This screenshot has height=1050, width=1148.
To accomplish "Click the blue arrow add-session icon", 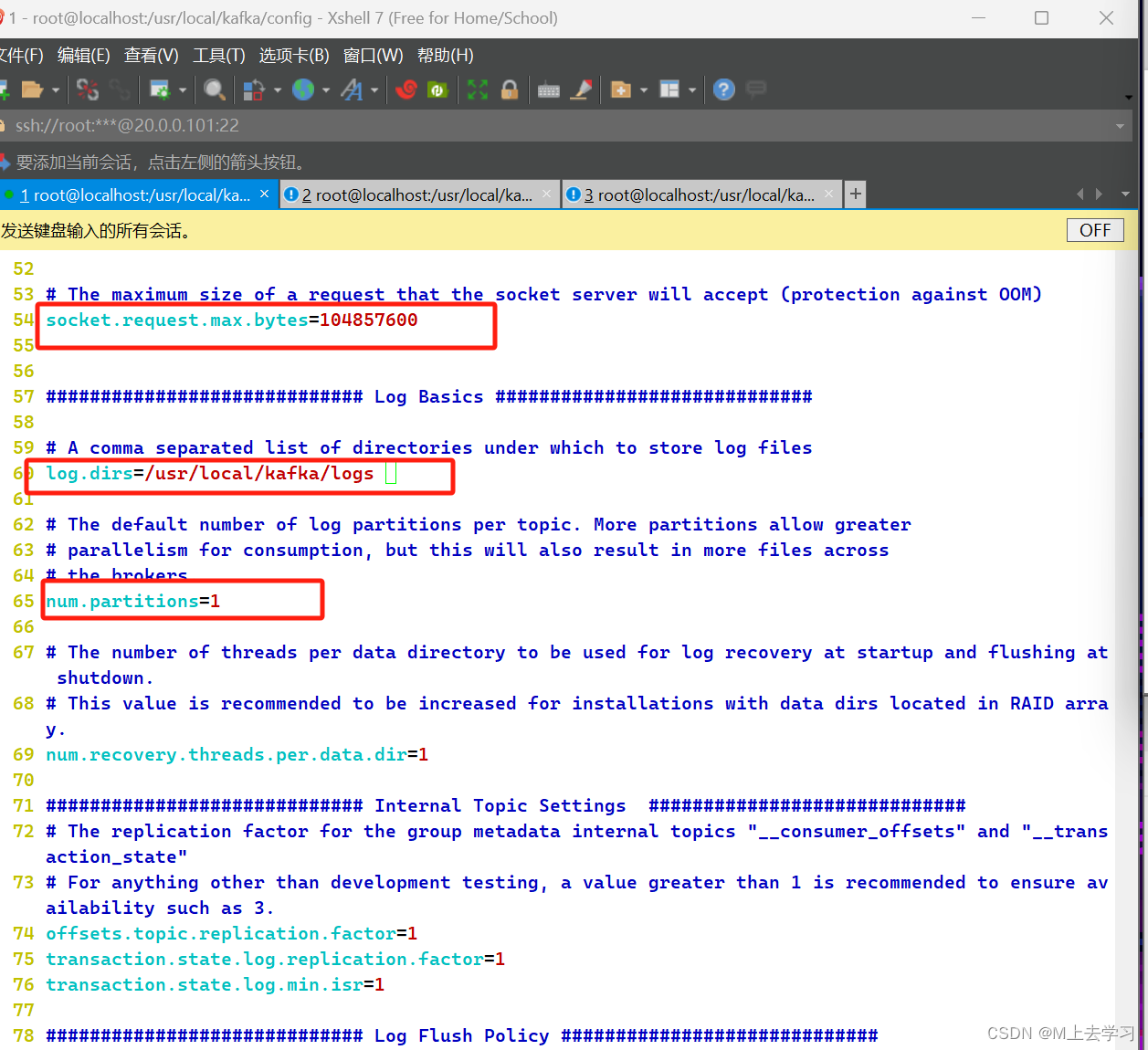I will [5, 163].
